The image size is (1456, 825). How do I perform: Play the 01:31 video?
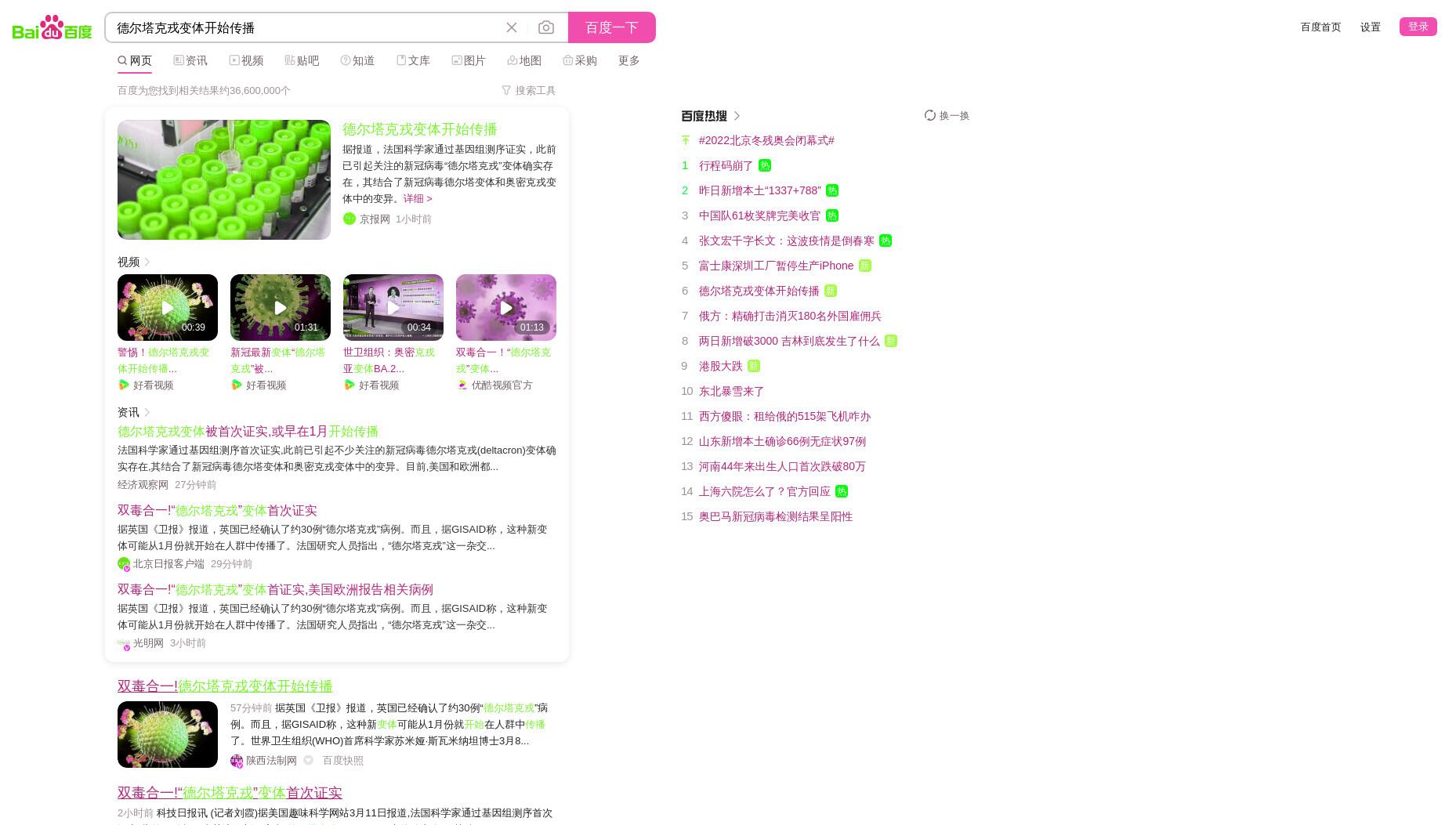281,307
